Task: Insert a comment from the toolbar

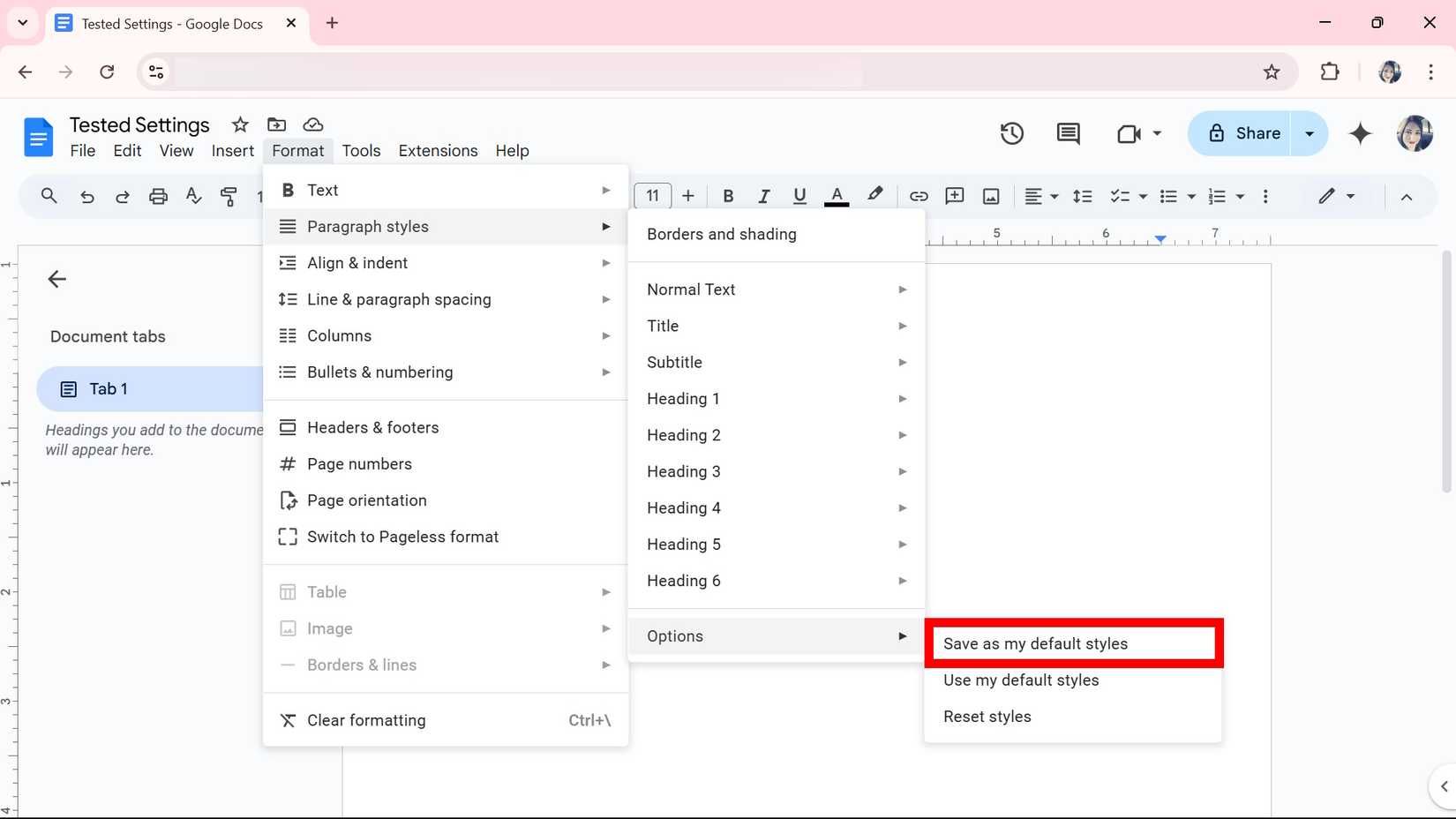Action: (x=954, y=196)
